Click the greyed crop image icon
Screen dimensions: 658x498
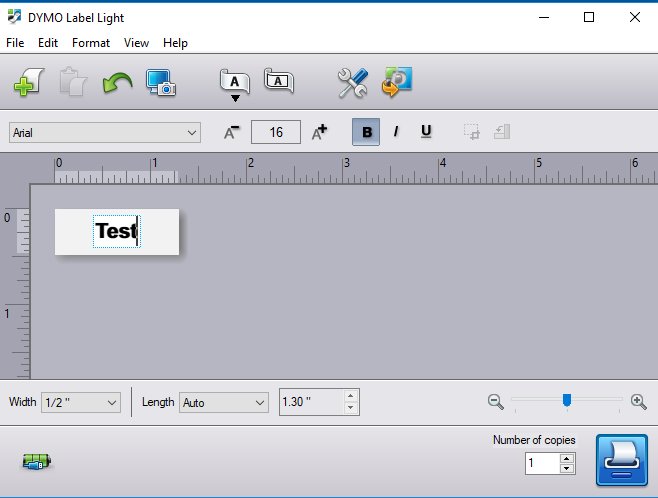472,132
